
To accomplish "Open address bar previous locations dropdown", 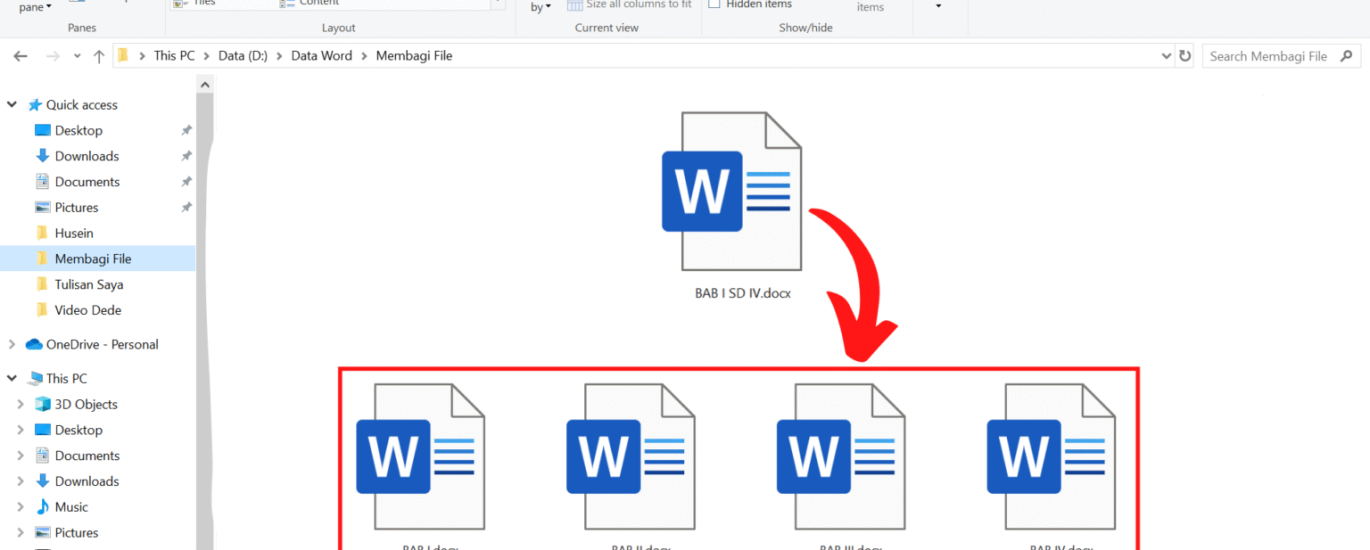I will pos(1166,56).
